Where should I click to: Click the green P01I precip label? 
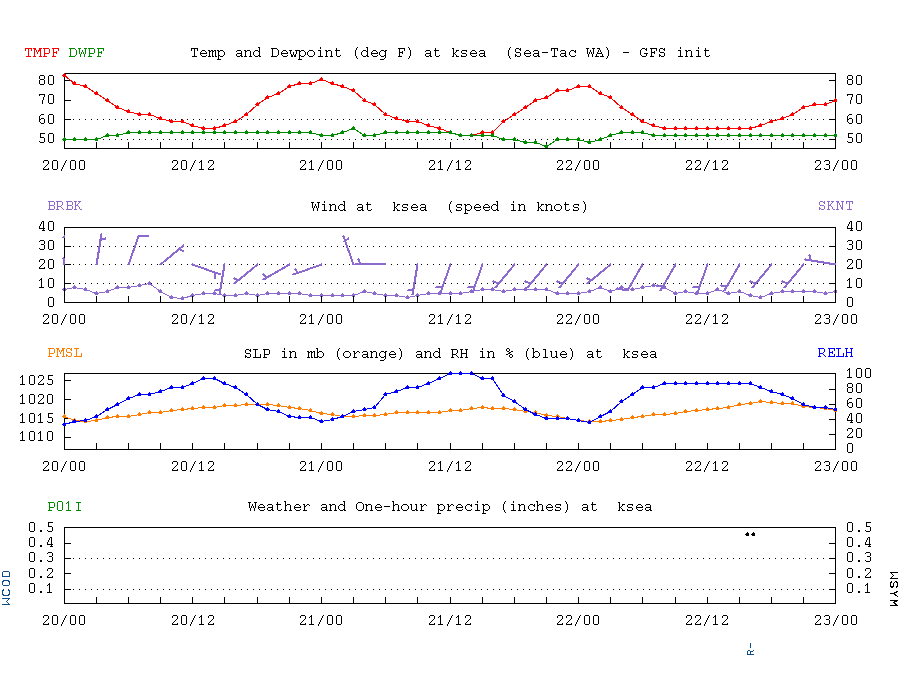pos(65,507)
